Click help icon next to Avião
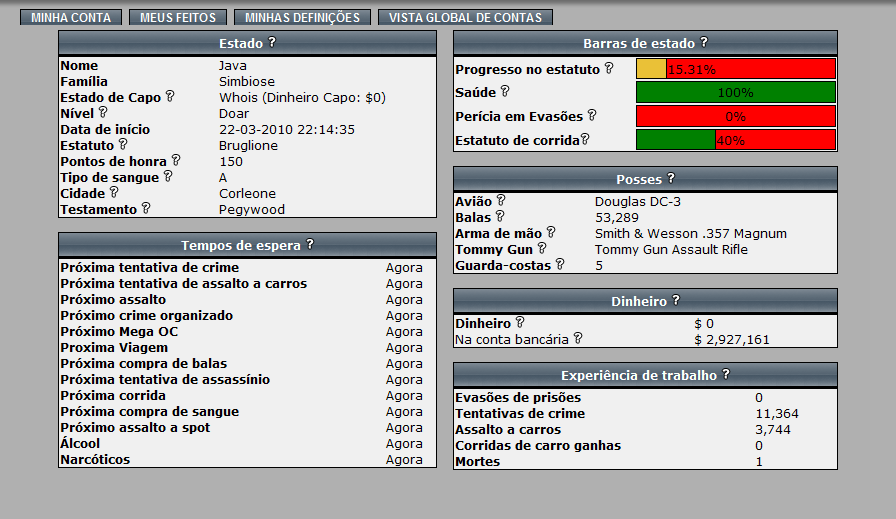This screenshot has height=519, width=896. [501, 201]
